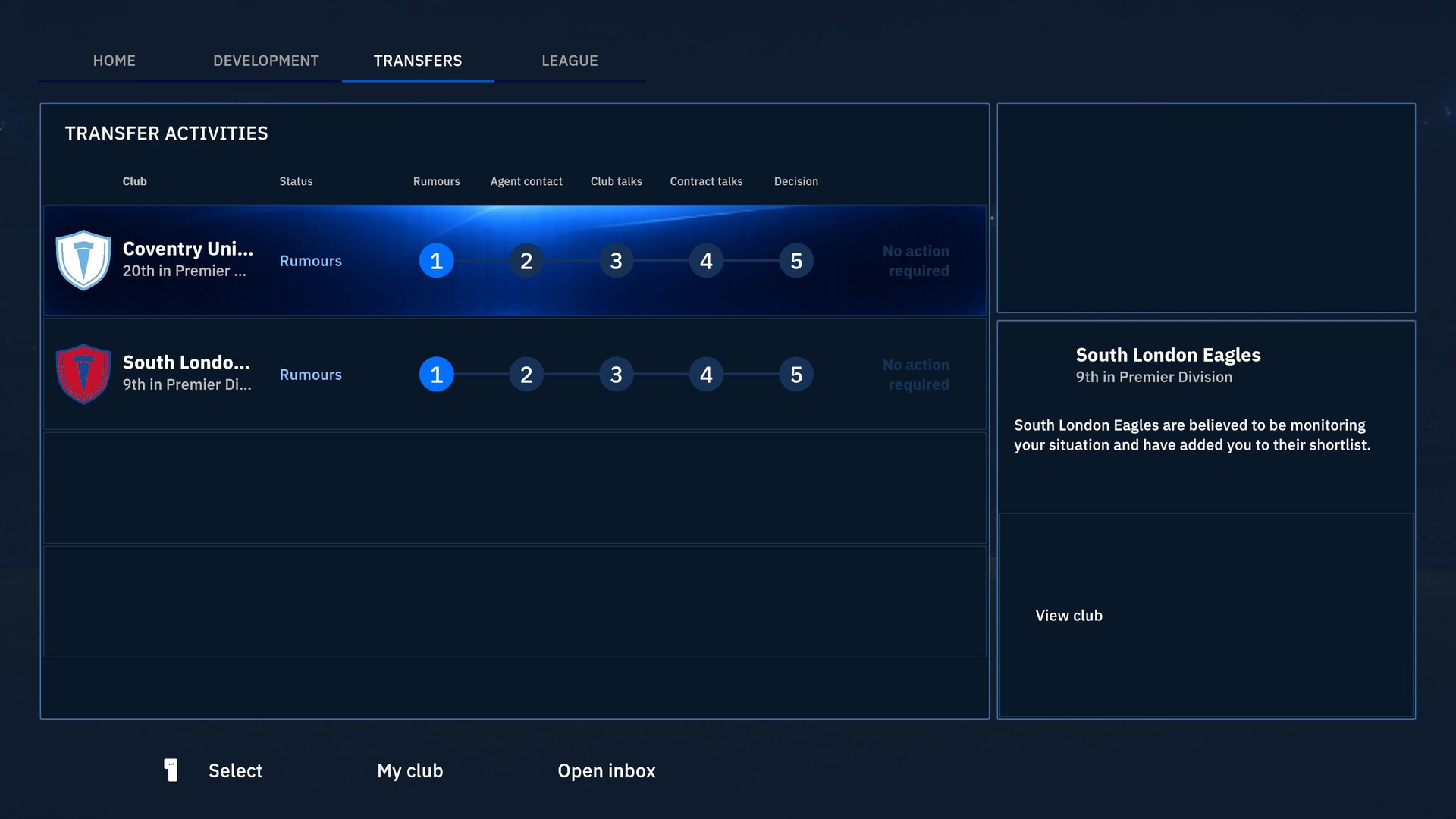Click the TRANSFER ACTIVITIES heading
The width and height of the screenshot is (1456, 819).
point(167,133)
